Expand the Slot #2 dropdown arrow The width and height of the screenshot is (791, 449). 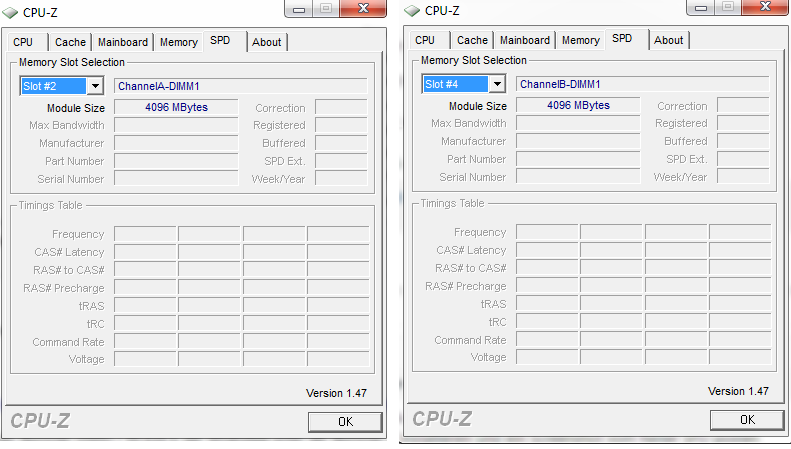tap(95, 86)
